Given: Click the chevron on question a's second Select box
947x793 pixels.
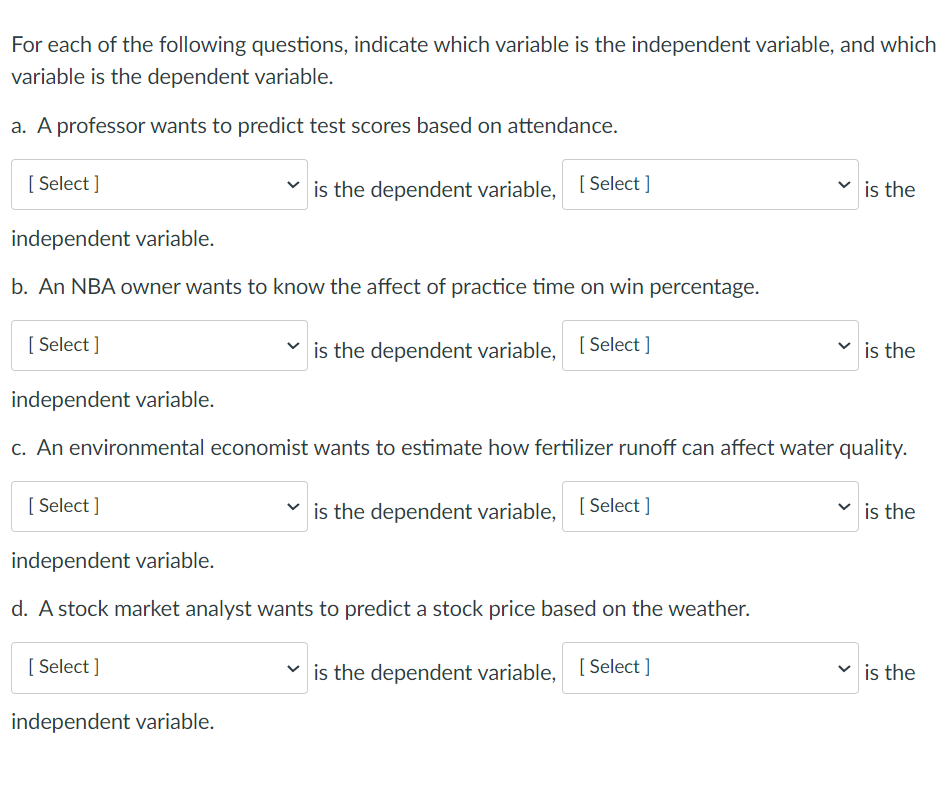Looking at the screenshot, I should pos(844,184).
